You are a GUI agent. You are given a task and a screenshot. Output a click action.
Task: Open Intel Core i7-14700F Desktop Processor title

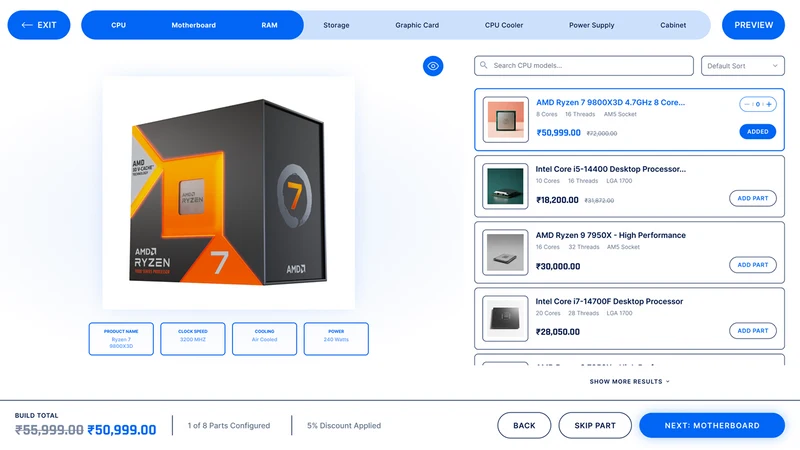click(609, 302)
